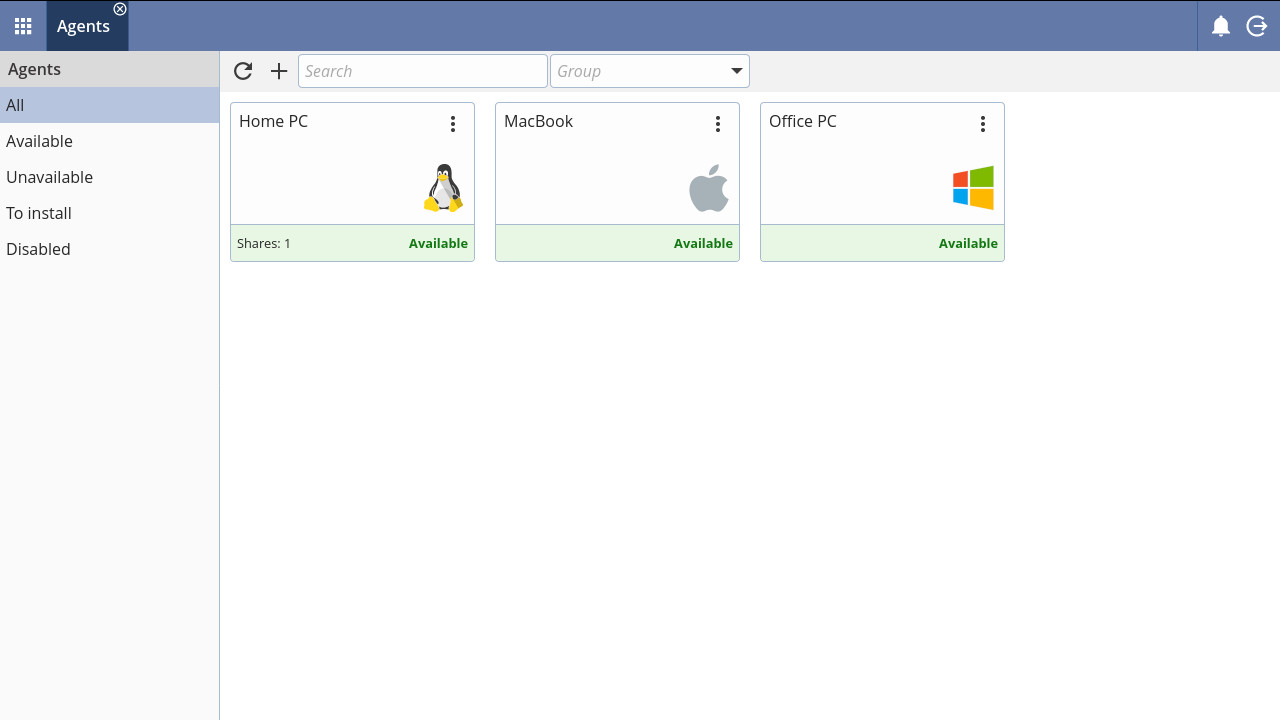The width and height of the screenshot is (1280, 720).
Task: Select the All agents filter
Action: [15, 105]
